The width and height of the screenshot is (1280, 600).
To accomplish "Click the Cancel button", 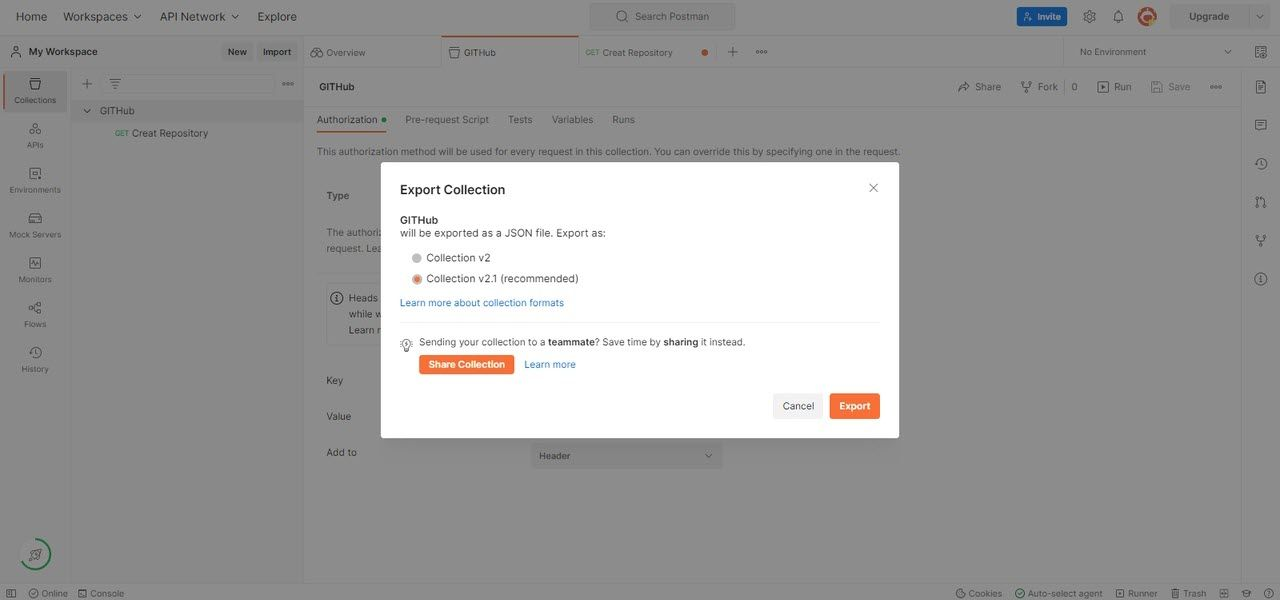I will [798, 406].
